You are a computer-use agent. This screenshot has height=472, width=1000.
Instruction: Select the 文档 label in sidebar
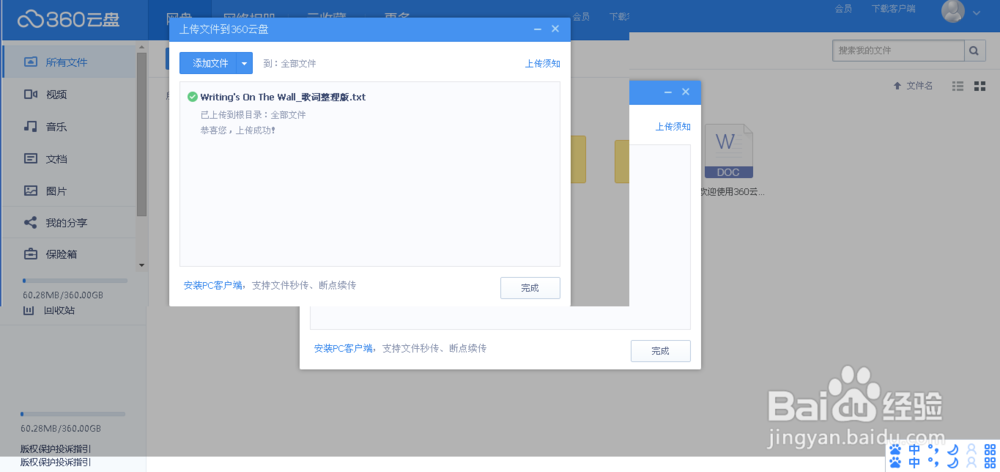57,159
